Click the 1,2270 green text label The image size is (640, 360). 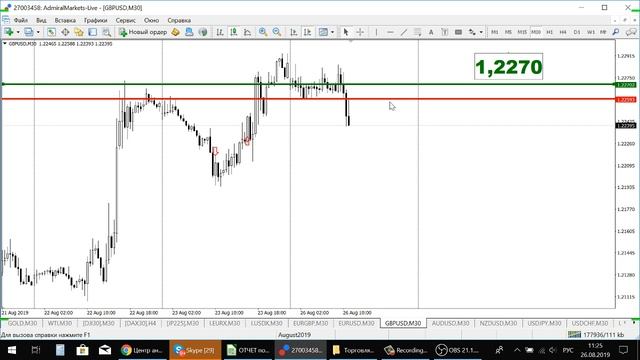(x=509, y=67)
